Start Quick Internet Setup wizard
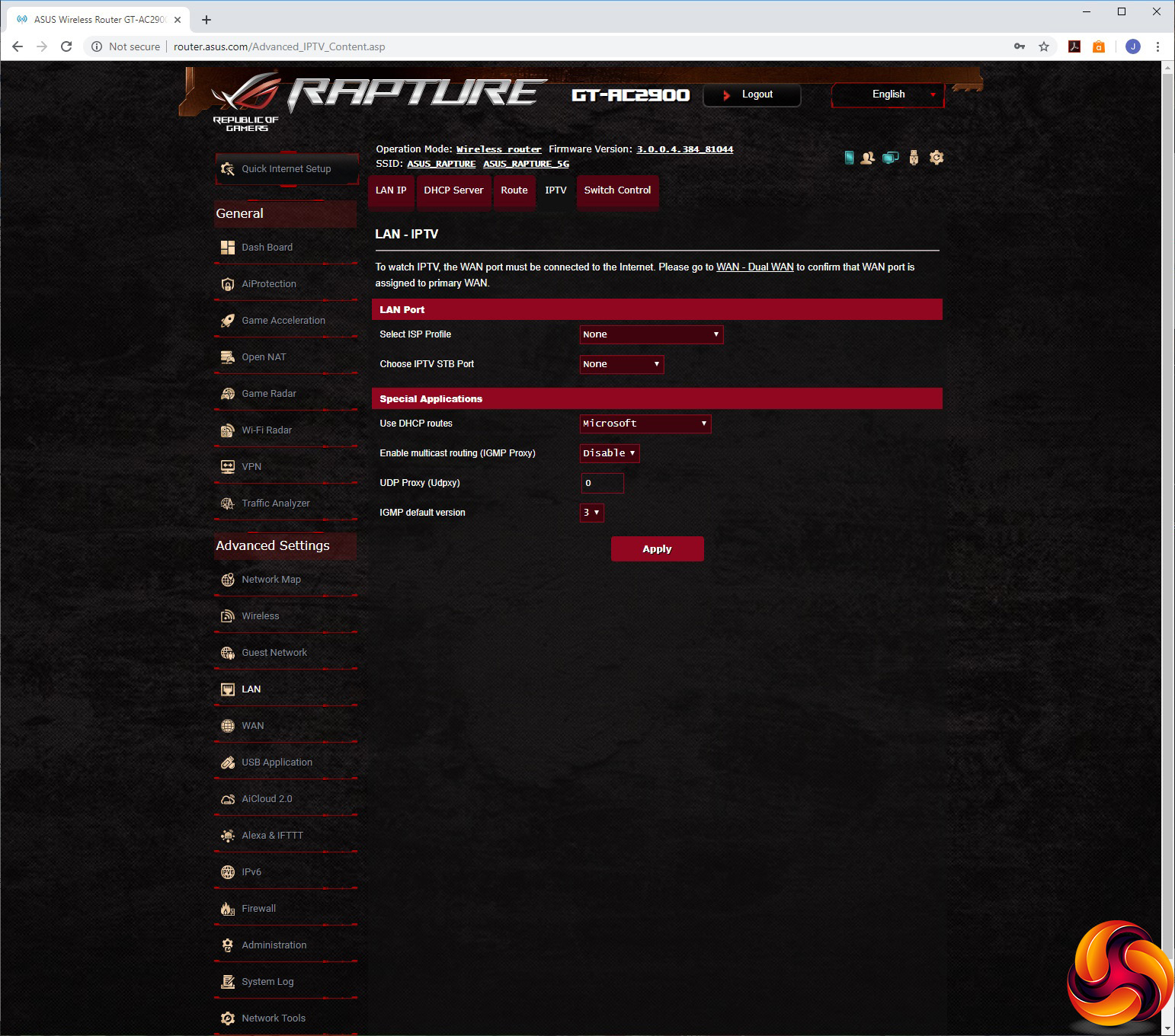 (287, 169)
